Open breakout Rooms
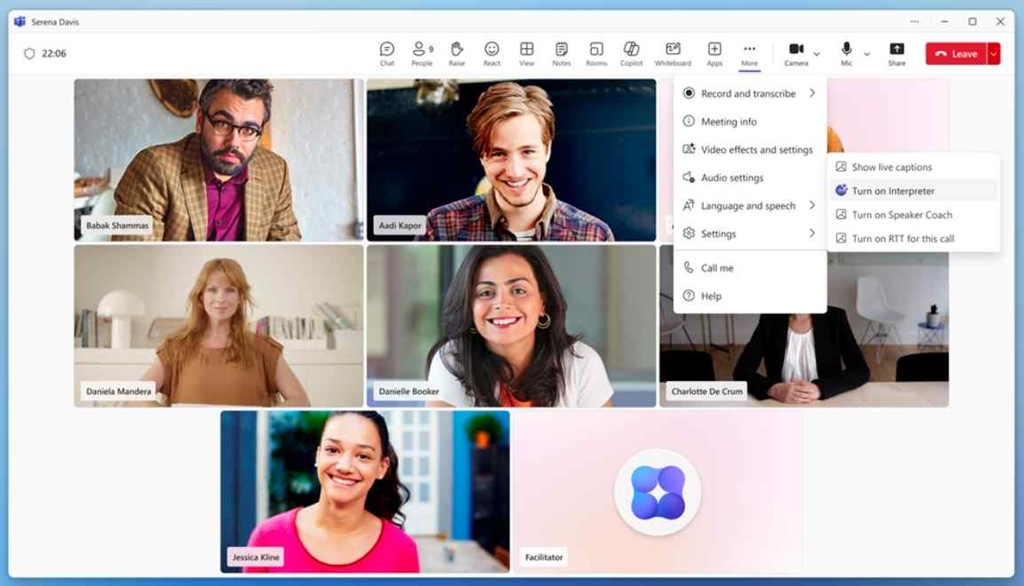The image size is (1024, 586). [596, 53]
